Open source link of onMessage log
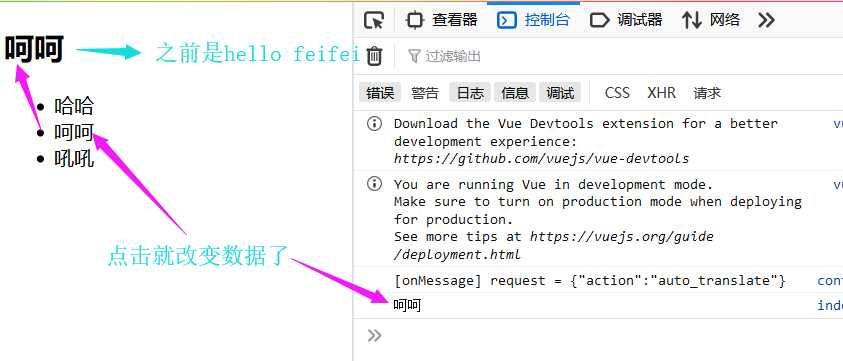Image resolution: width=843 pixels, height=361 pixels. pos(830,281)
